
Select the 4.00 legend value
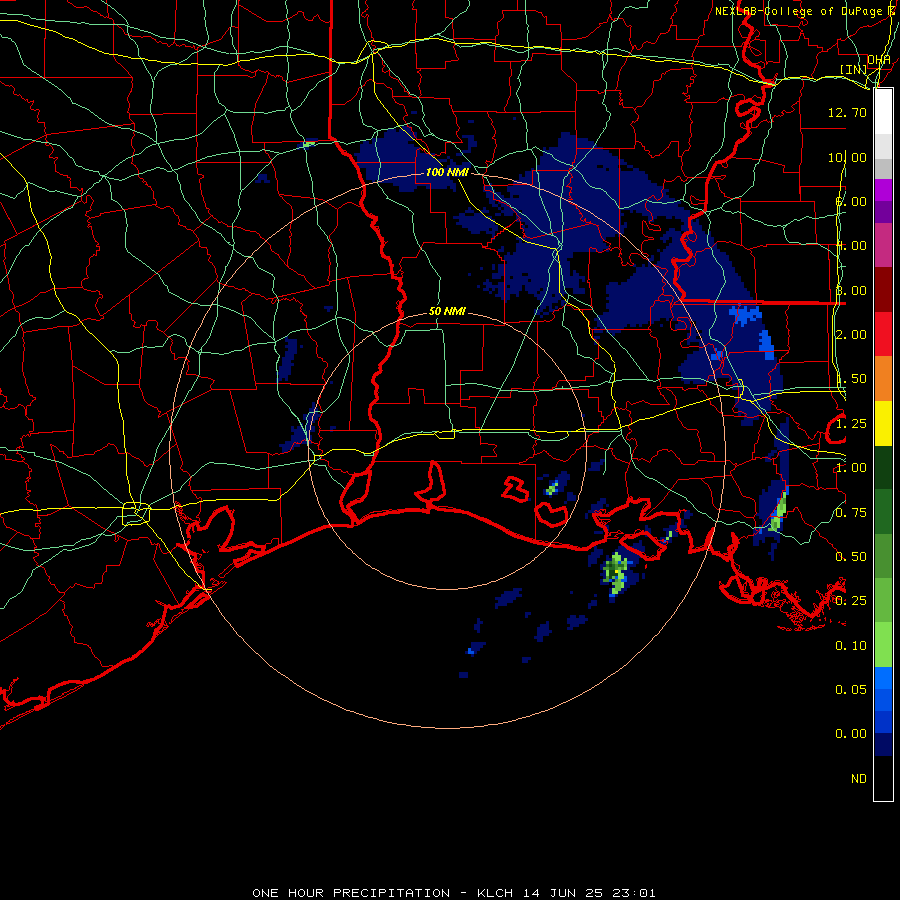coord(851,246)
